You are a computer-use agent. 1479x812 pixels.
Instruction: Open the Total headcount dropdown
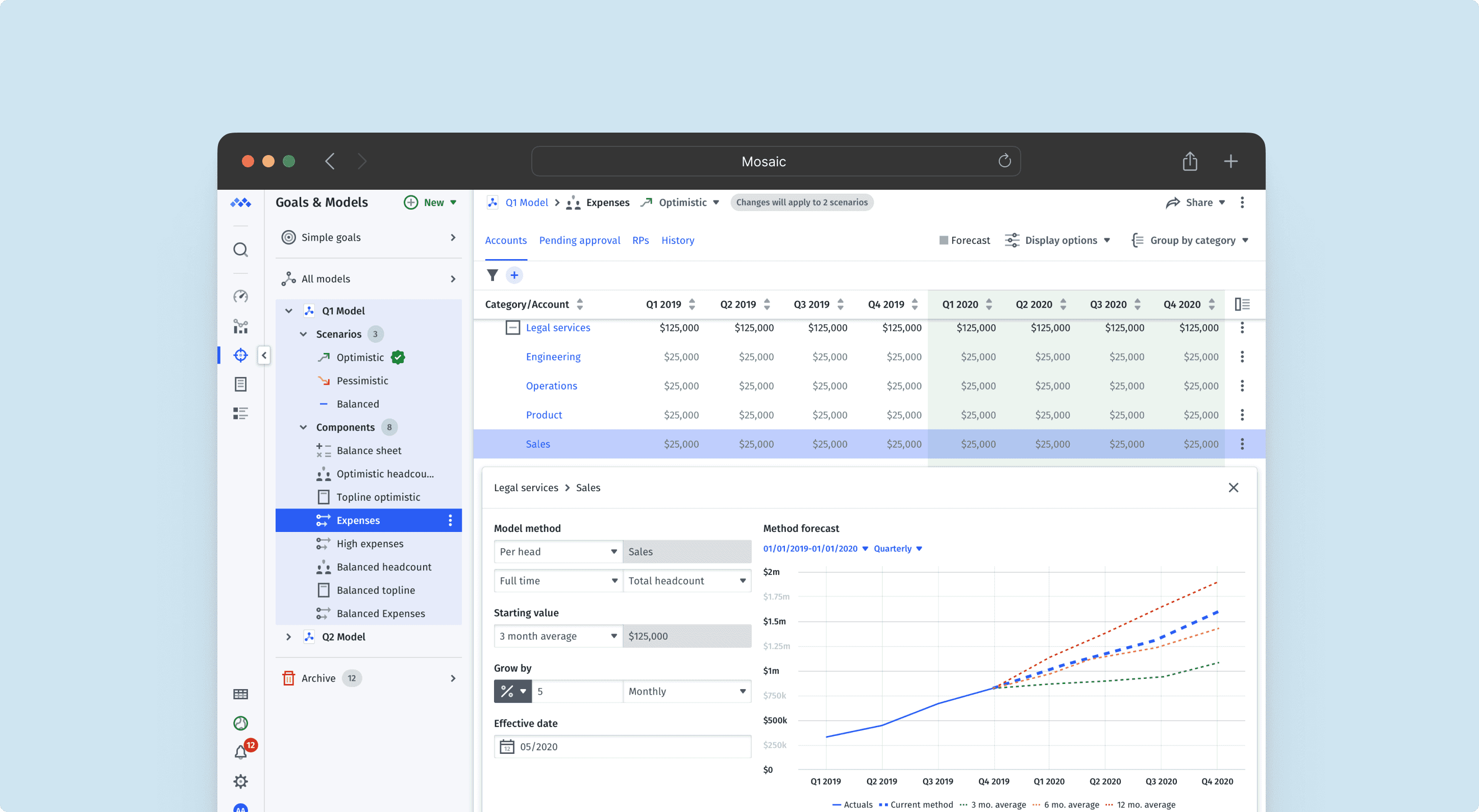687,581
